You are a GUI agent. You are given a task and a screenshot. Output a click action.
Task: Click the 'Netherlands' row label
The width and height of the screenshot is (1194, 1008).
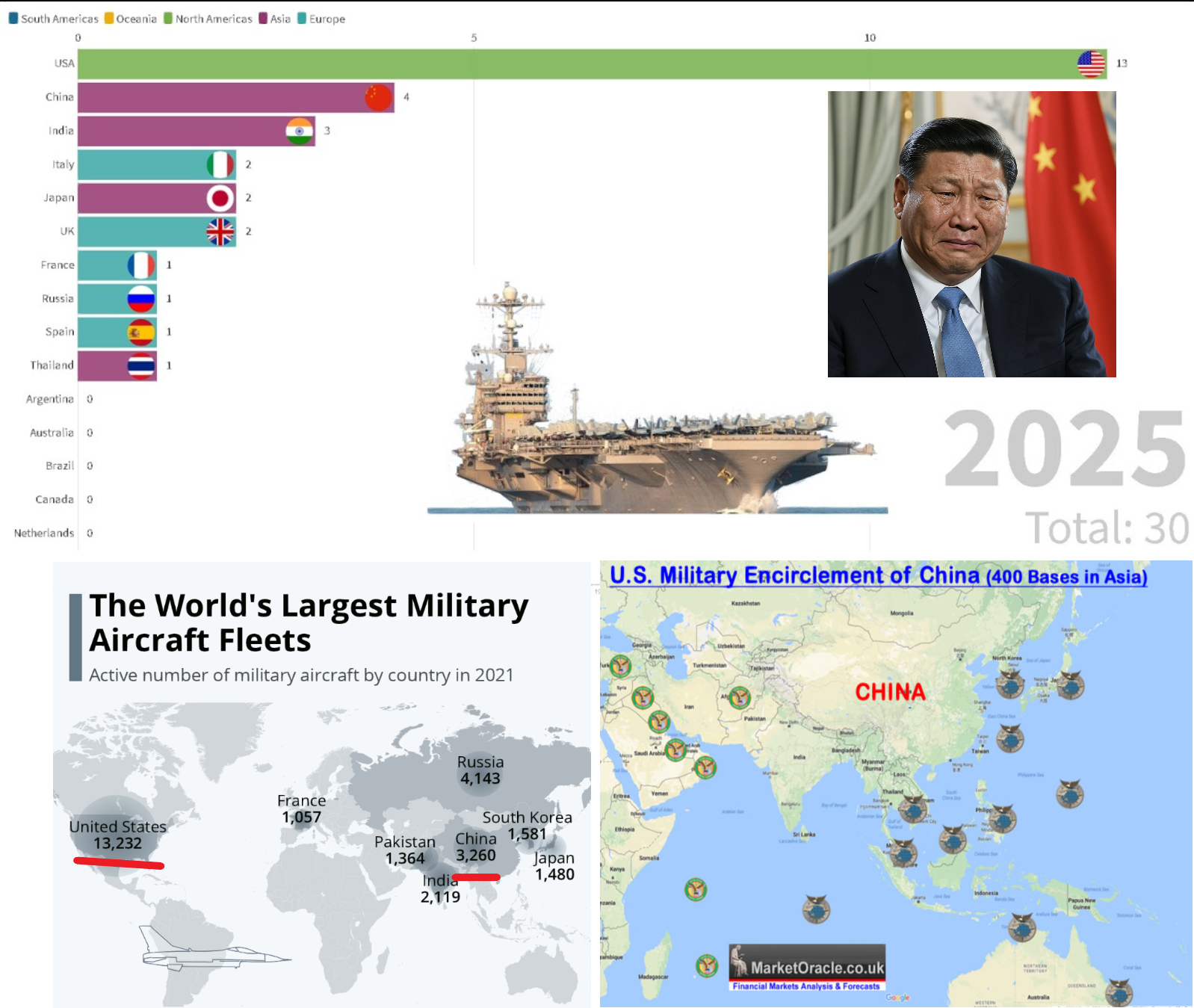point(44,533)
